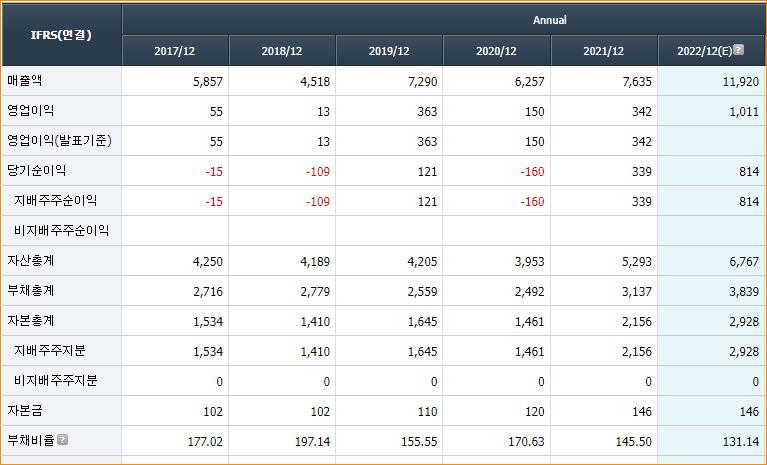
Task: Click the 7,635 sales value for 2021/12
Action: click(637, 82)
